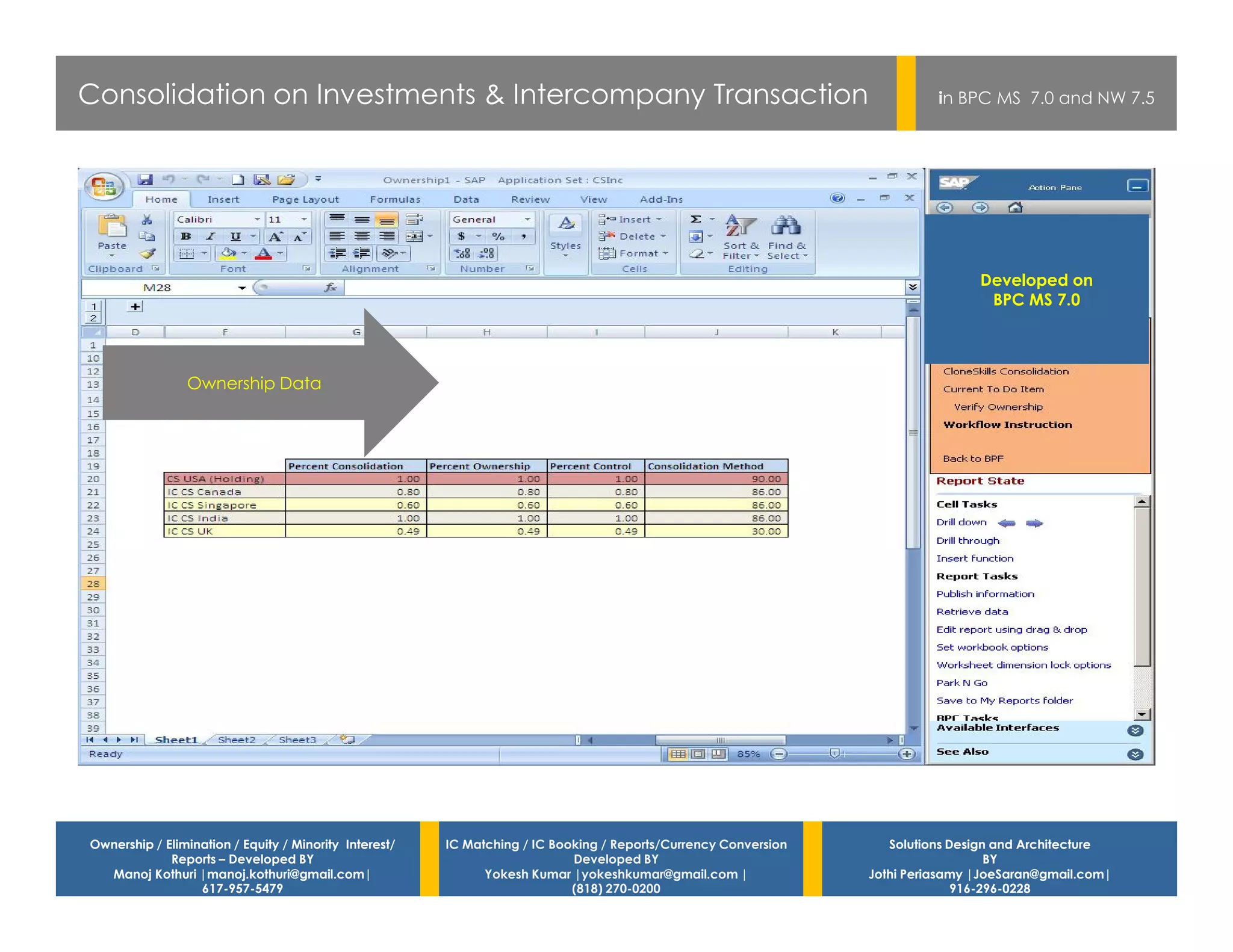Image resolution: width=1233 pixels, height=952 pixels.
Task: Click Save to My Reports folder
Action: pyautogui.click(x=1004, y=700)
